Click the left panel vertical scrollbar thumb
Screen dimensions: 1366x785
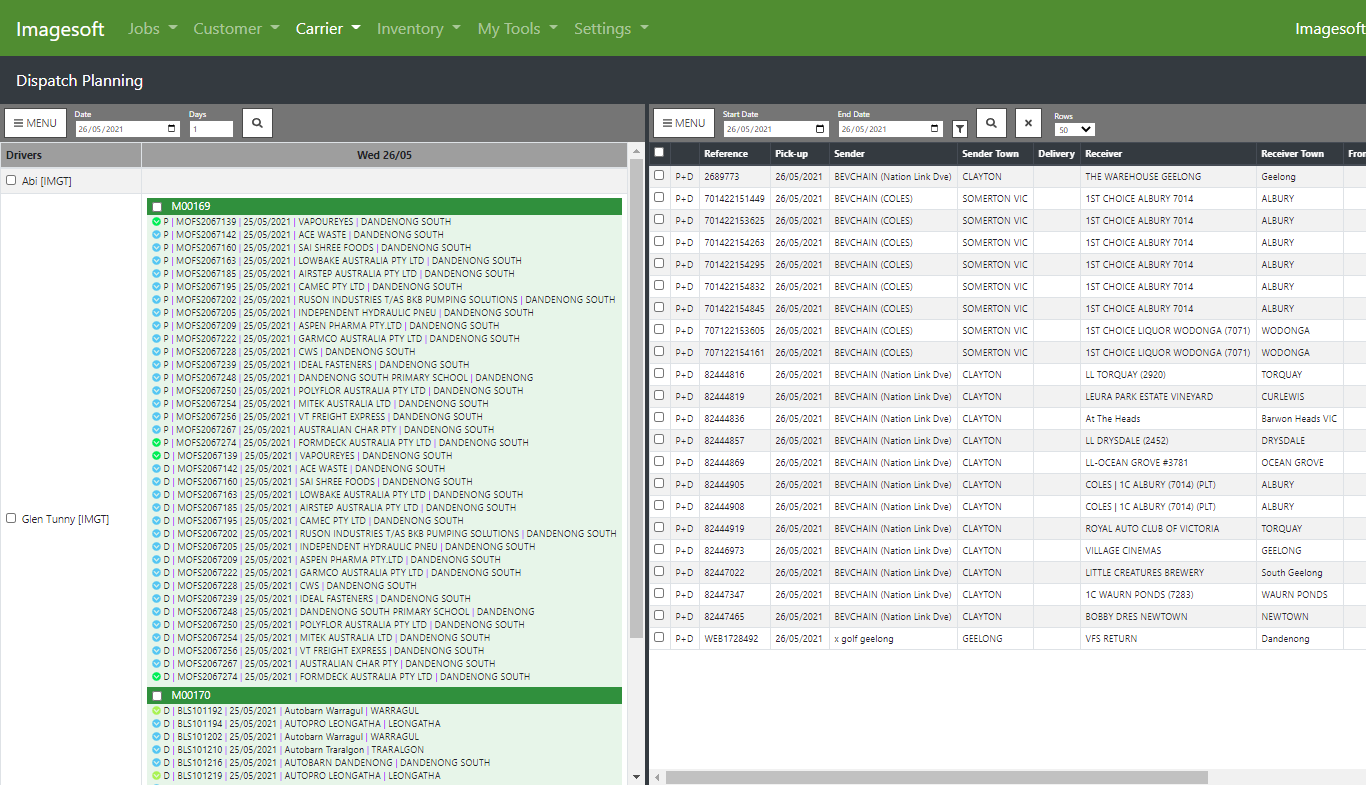[x=636, y=398]
